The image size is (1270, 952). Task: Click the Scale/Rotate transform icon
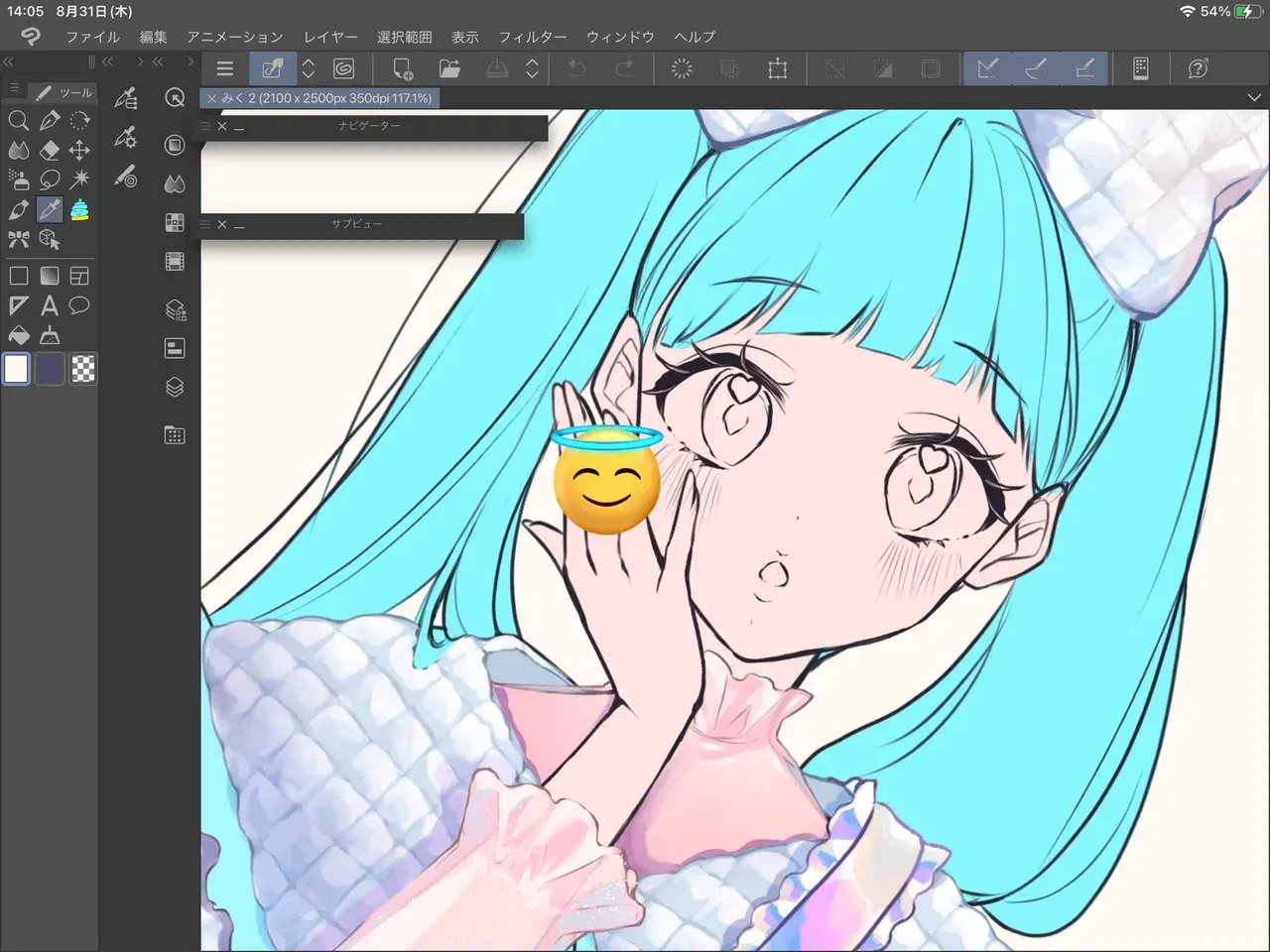(x=778, y=68)
